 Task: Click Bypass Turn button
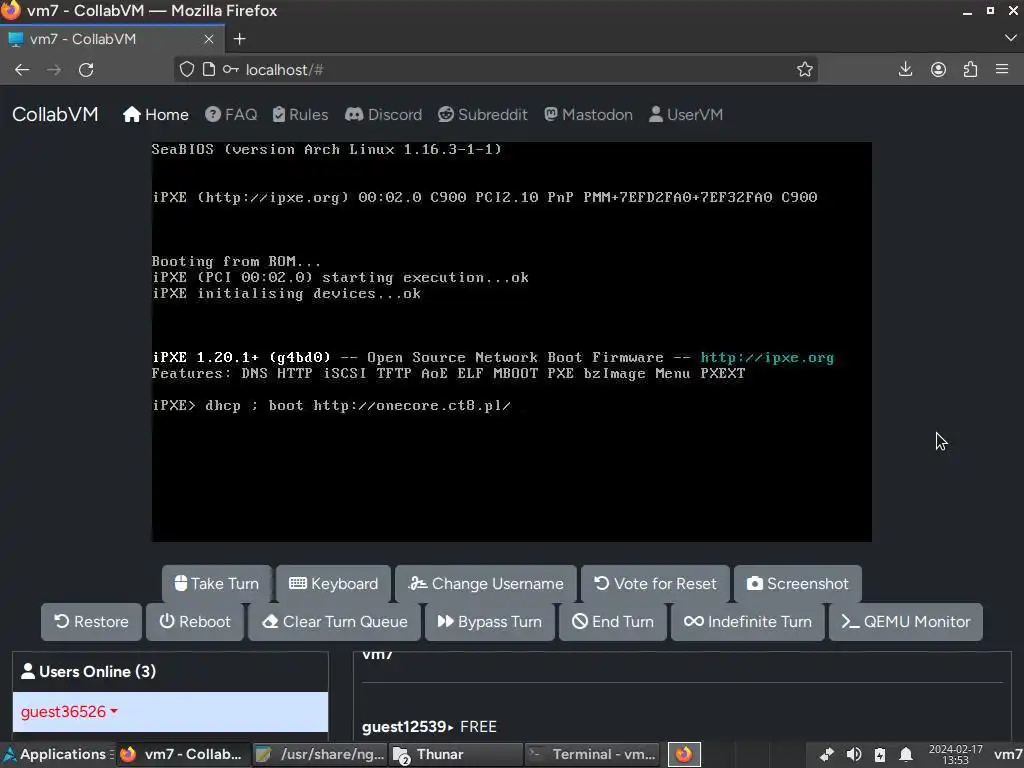click(x=490, y=622)
